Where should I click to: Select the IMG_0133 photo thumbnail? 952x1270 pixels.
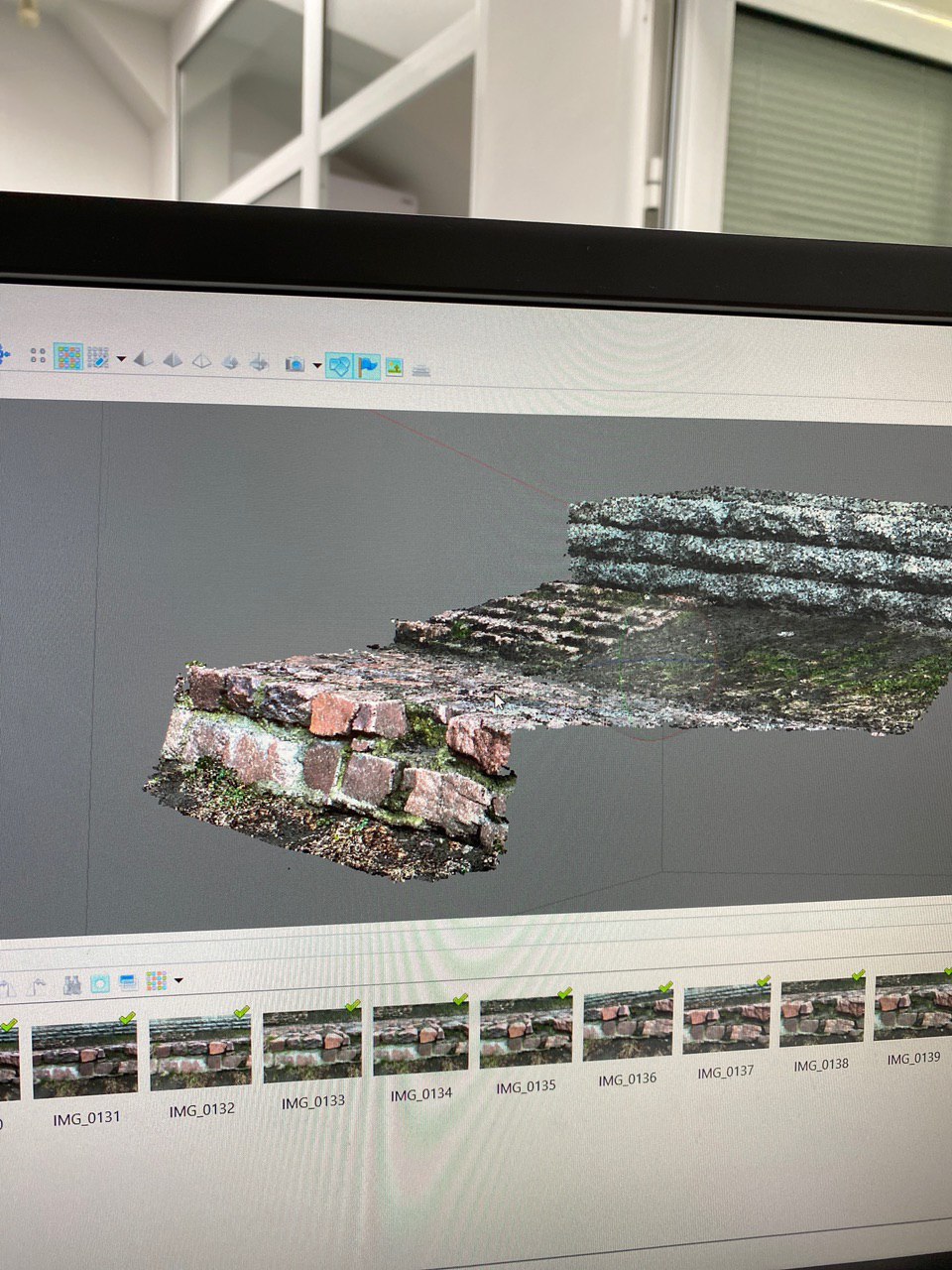pyautogui.click(x=312, y=1046)
